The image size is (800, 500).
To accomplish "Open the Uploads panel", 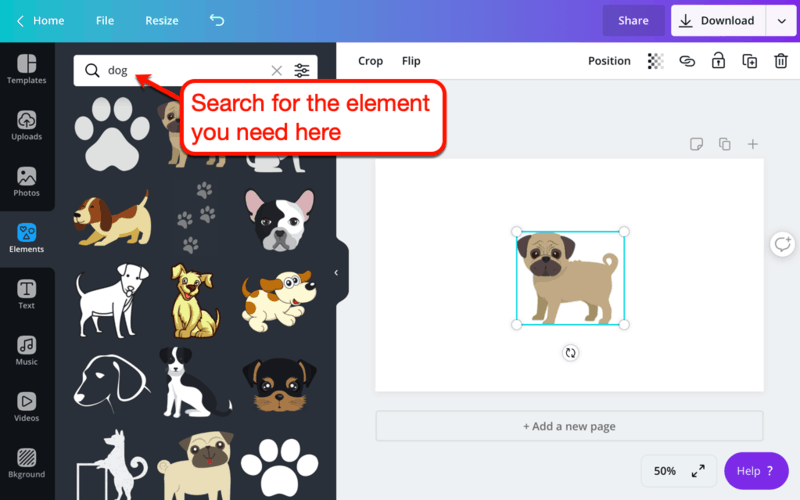I will [27, 126].
